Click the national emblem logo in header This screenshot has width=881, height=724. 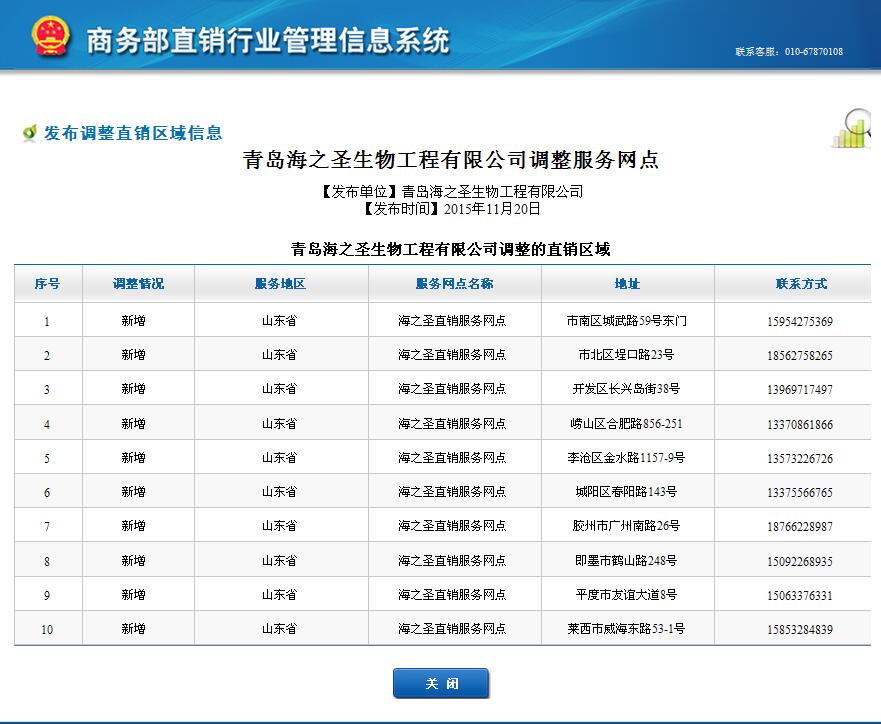(x=49, y=37)
